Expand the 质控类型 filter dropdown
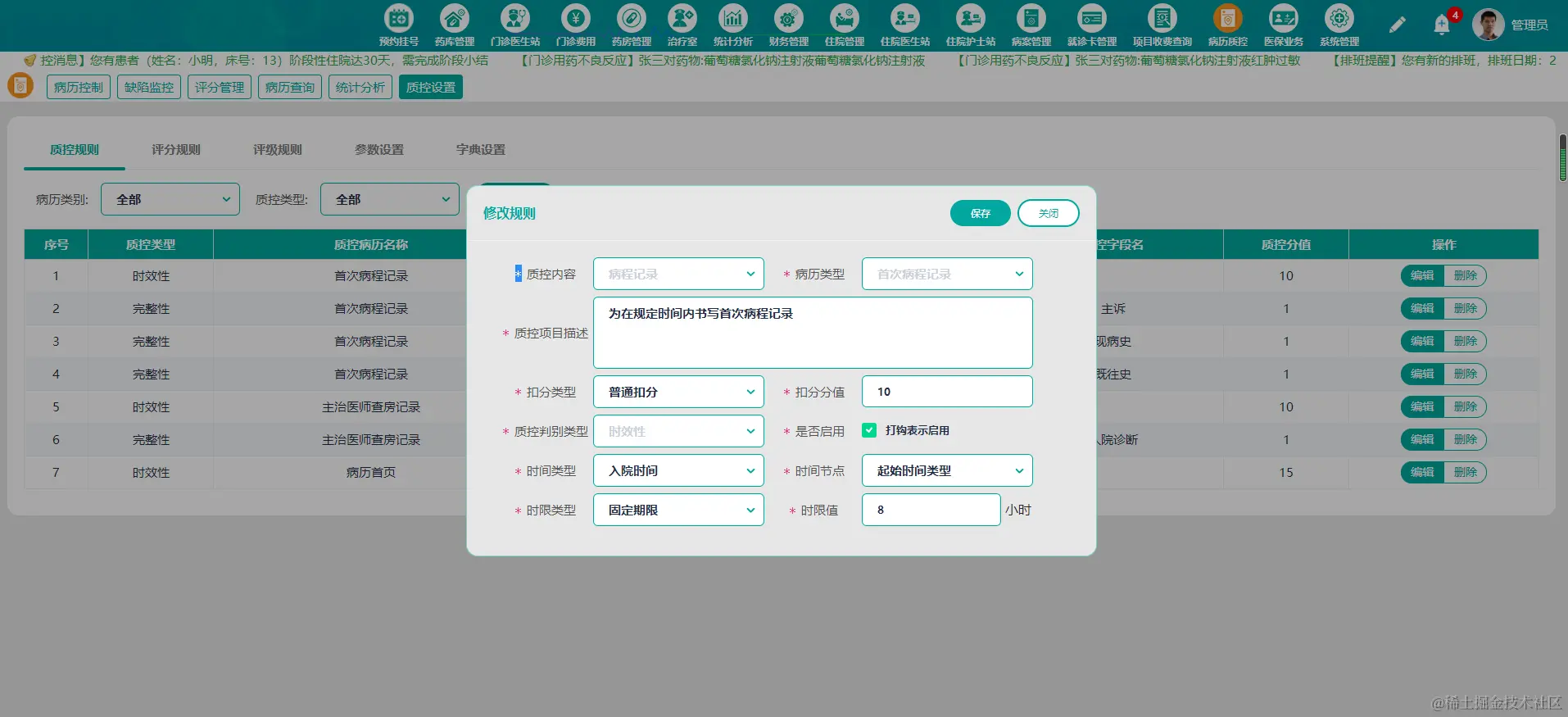1568x717 pixels. pyautogui.click(x=390, y=199)
